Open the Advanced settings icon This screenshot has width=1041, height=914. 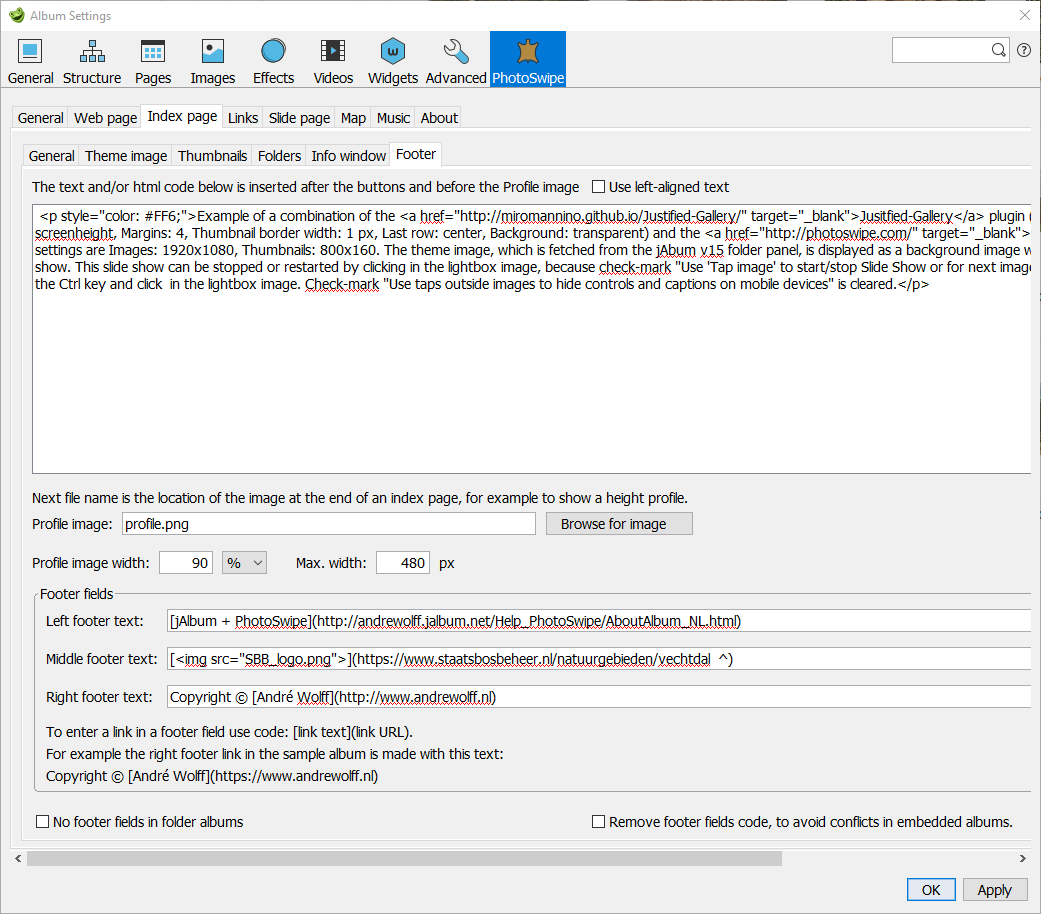455,58
